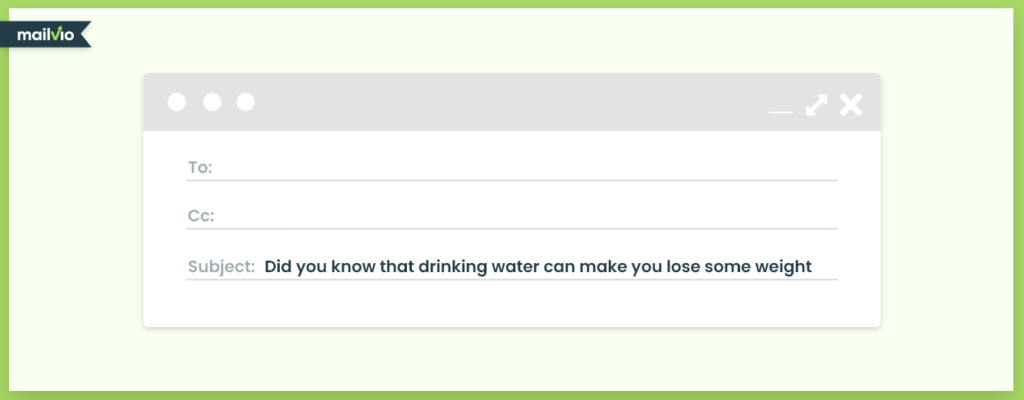1024x400 pixels.
Task: Focus the To: recipient field
Action: (511, 168)
